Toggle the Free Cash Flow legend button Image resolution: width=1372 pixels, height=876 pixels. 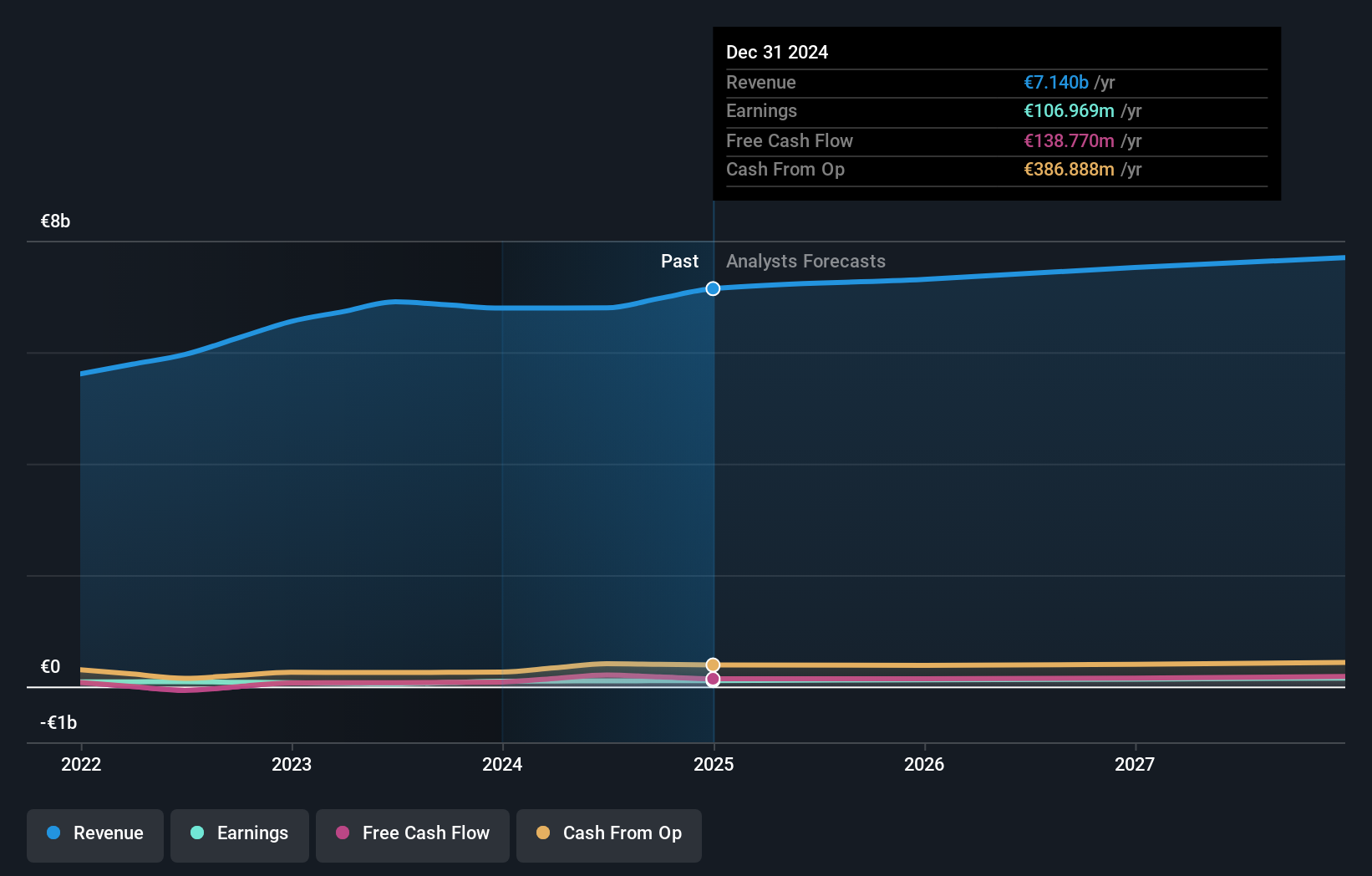[x=413, y=835]
